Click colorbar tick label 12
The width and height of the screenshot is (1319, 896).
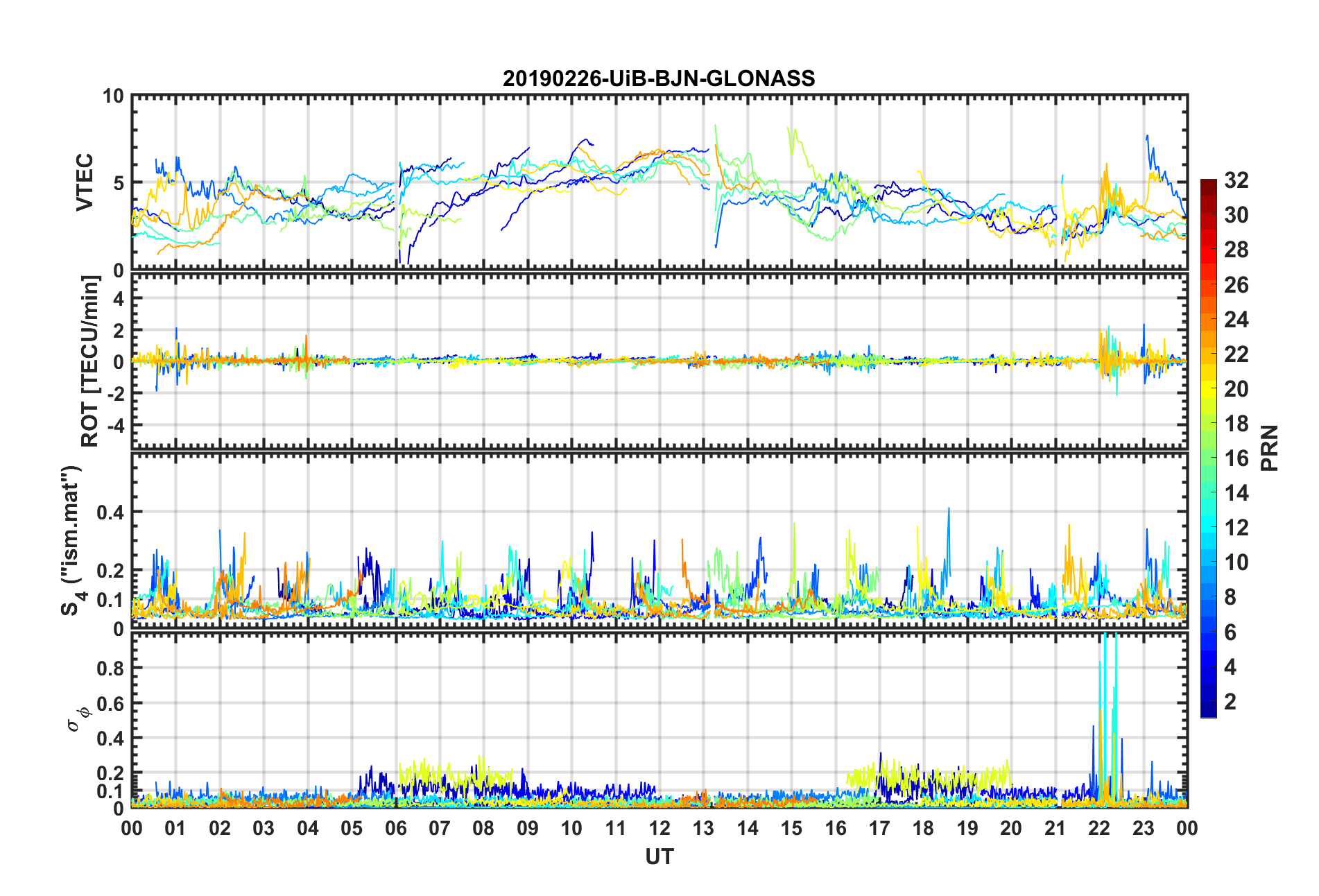point(1236,528)
